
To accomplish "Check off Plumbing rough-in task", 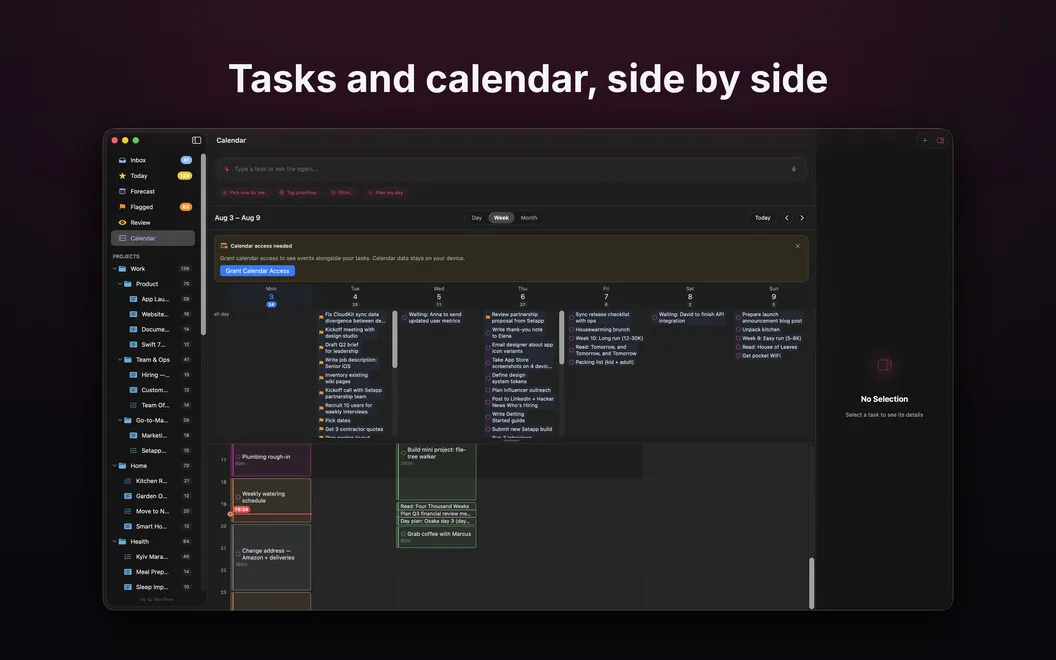I will pos(238,457).
